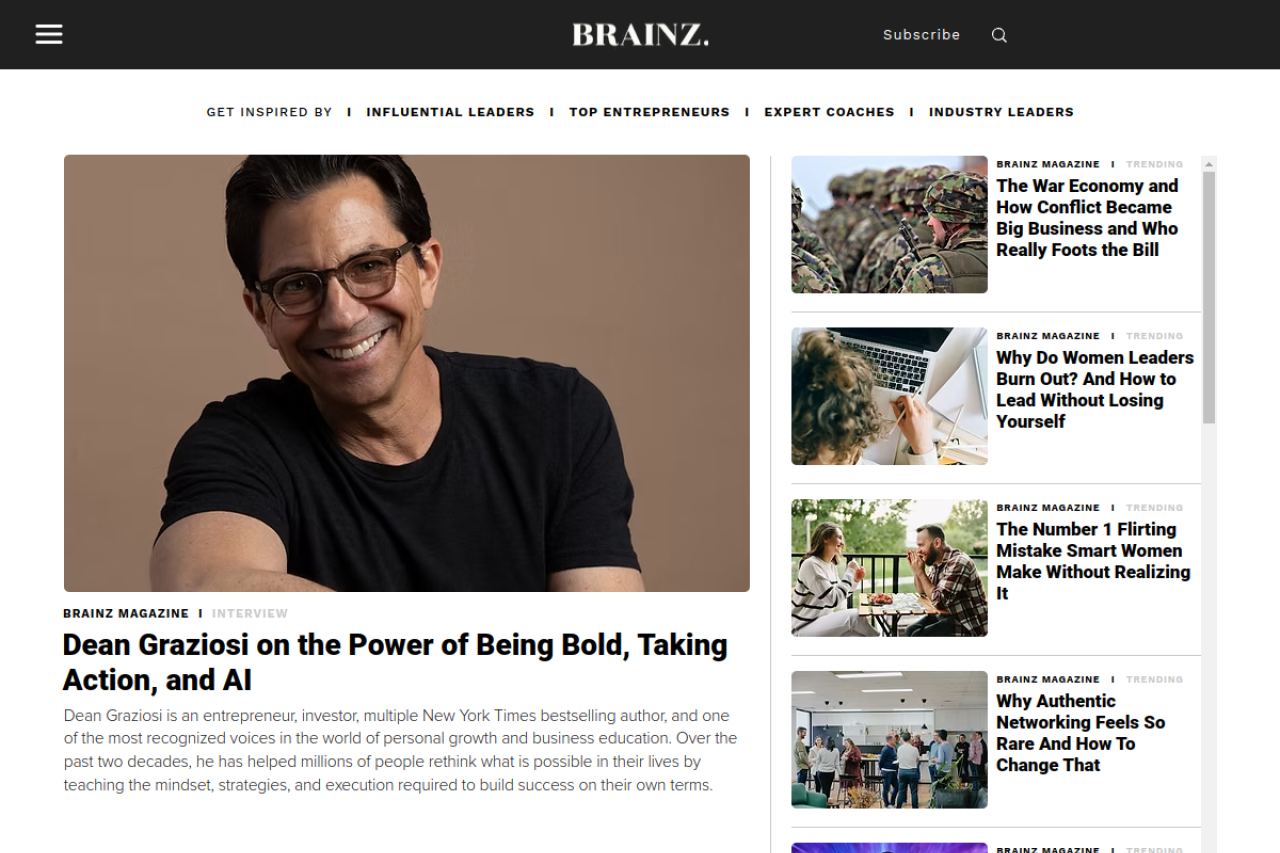The width and height of the screenshot is (1280, 853).
Task: Open the Dean Graziosi featured photo
Action: 407,373
